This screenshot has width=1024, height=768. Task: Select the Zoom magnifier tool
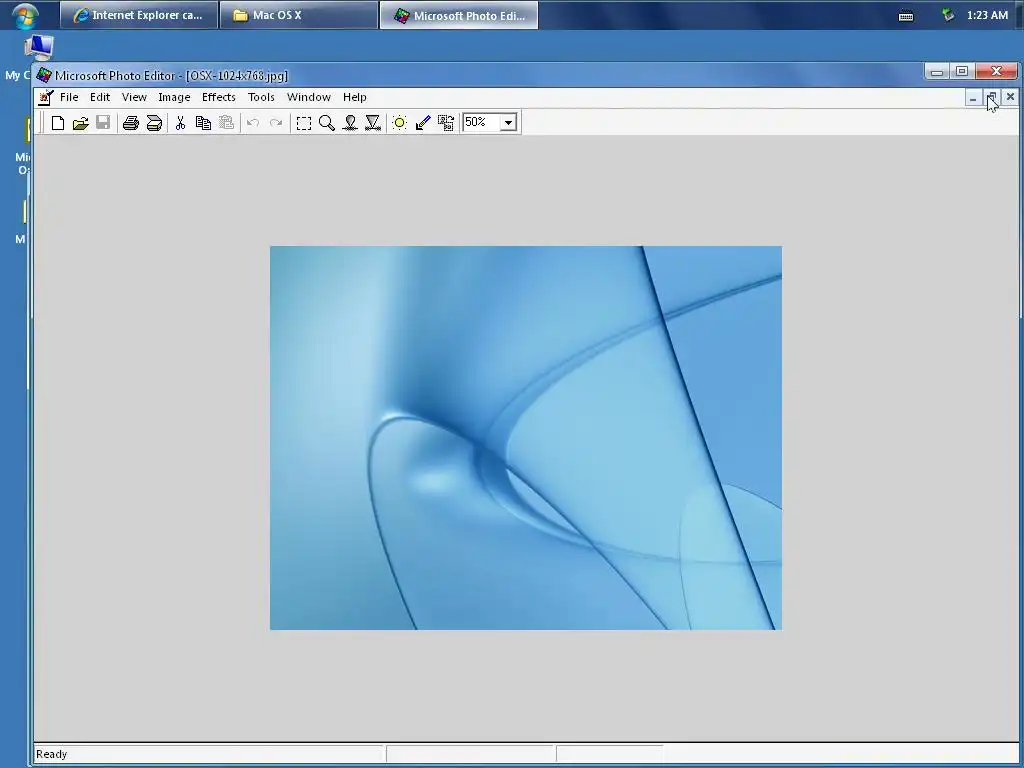[327, 123]
